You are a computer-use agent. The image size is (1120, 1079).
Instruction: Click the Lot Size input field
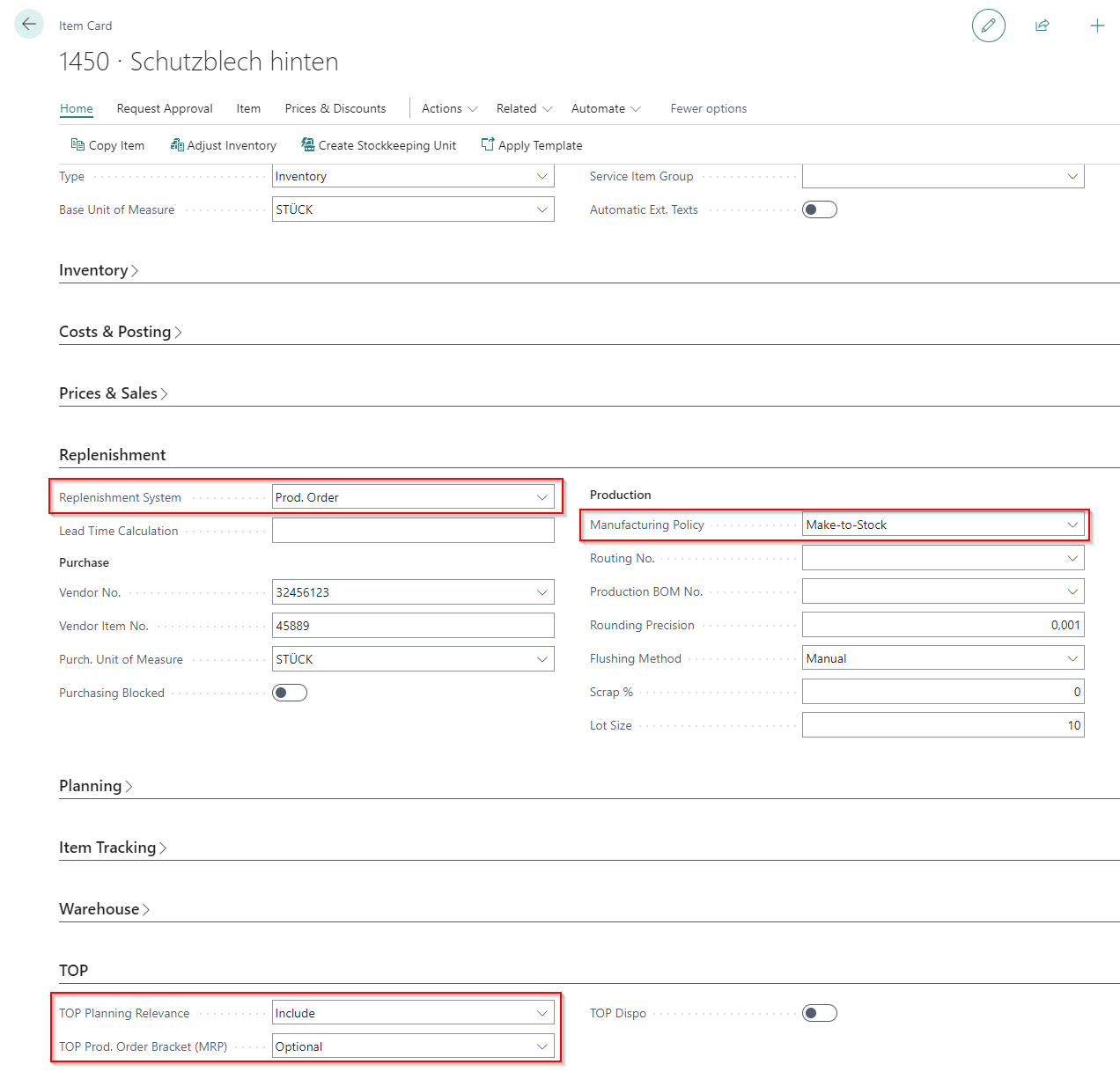click(x=942, y=725)
